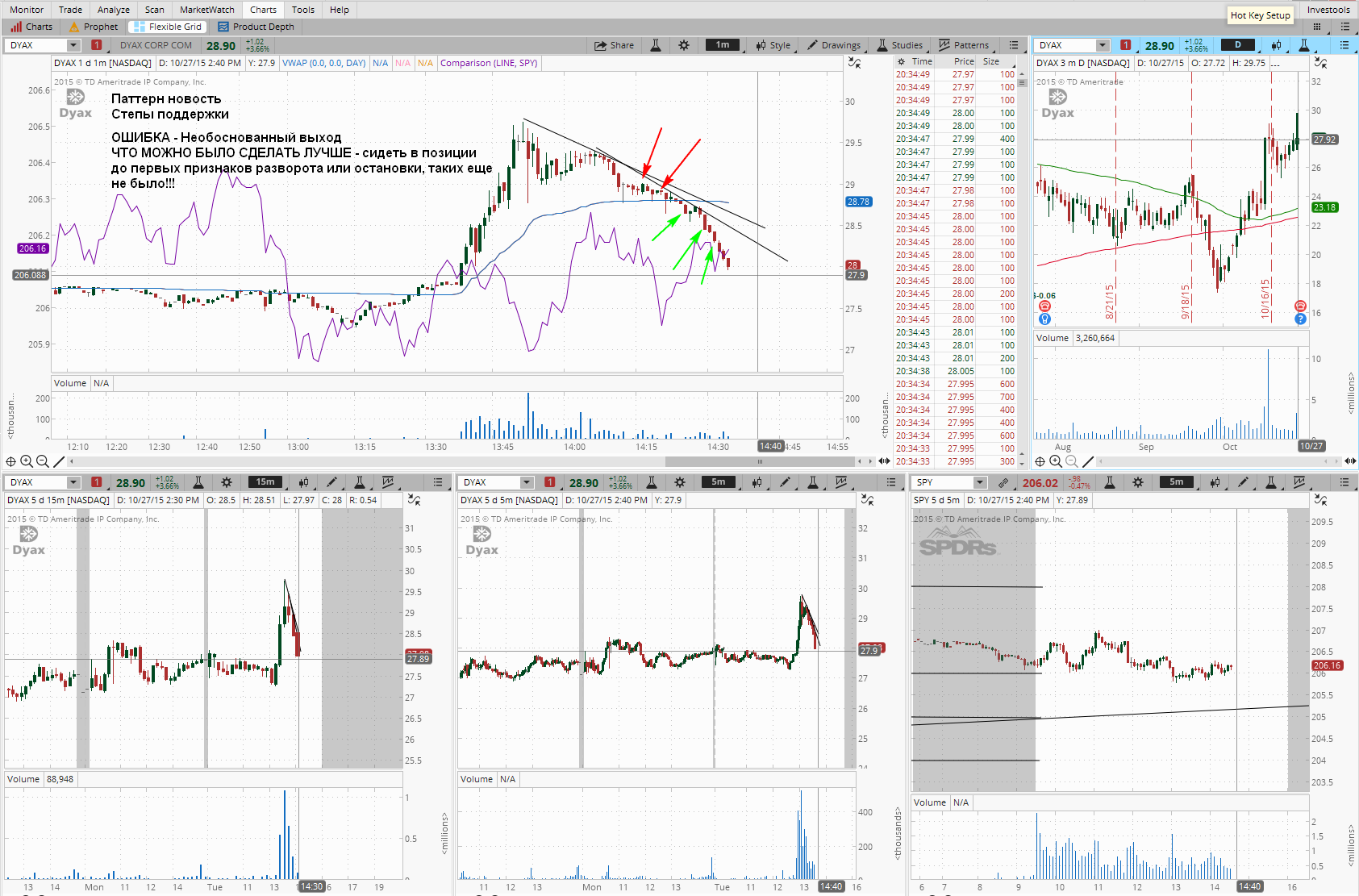Click the red link number 1 on main chart

coord(97,45)
